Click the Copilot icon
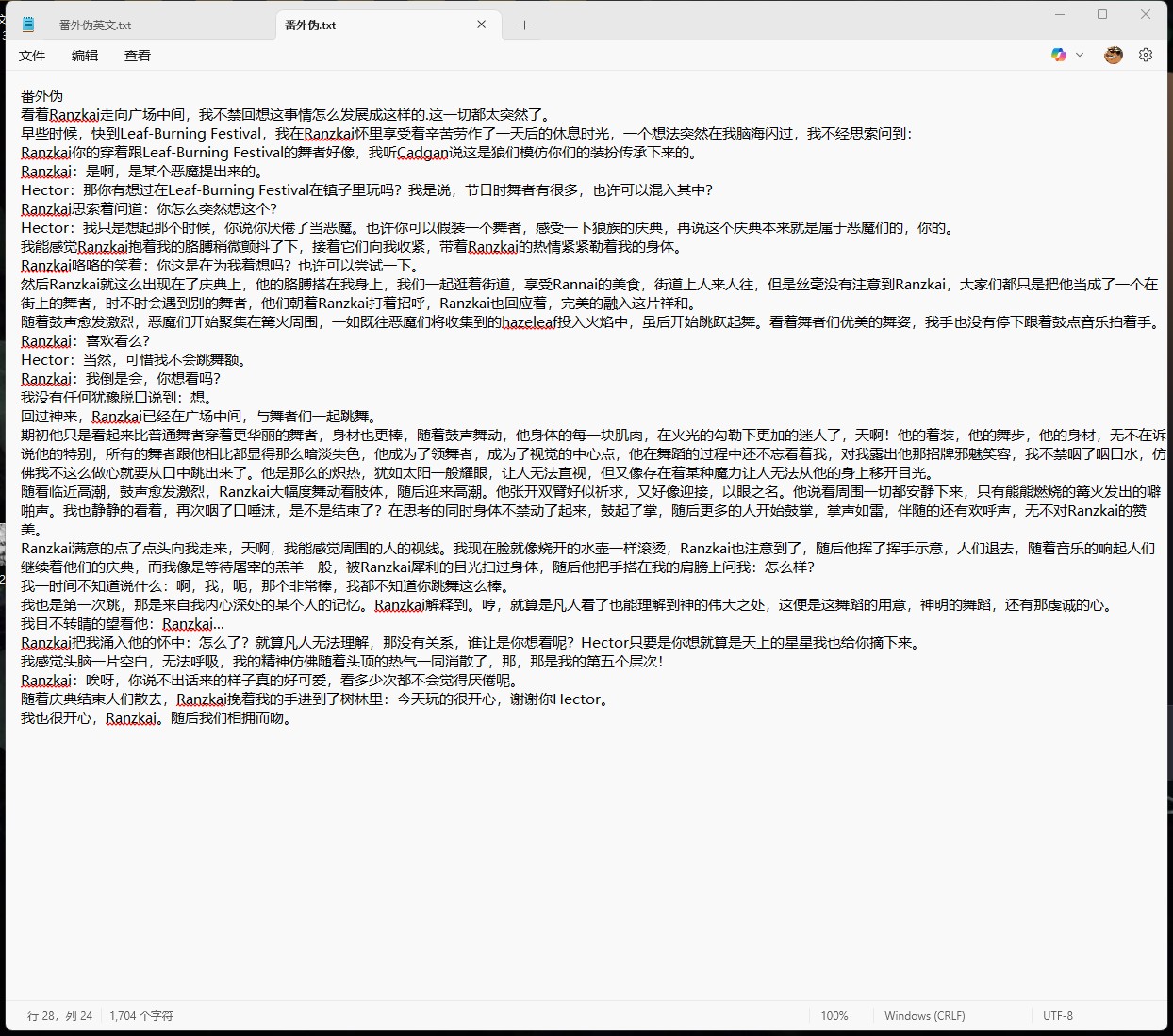The width and height of the screenshot is (1173, 1036). pyautogui.click(x=1059, y=55)
